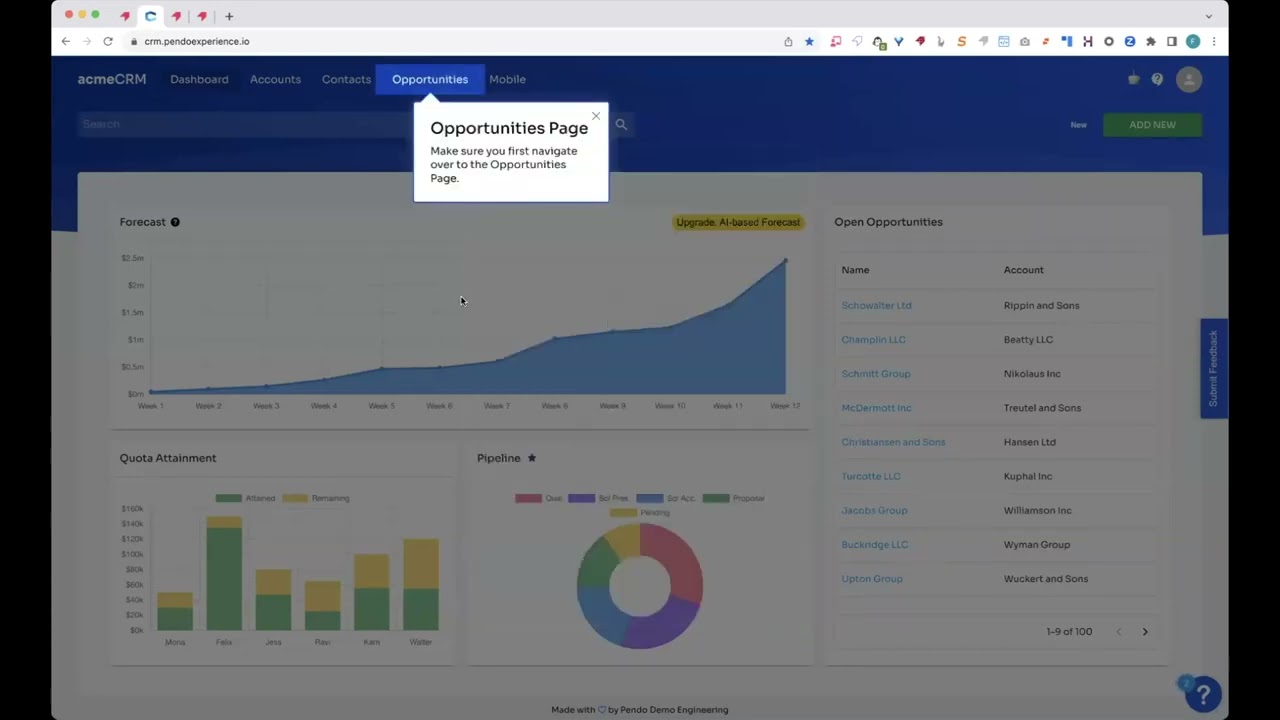This screenshot has height=720, width=1280.
Task: Open the Contacts nav item
Action: [346, 79]
